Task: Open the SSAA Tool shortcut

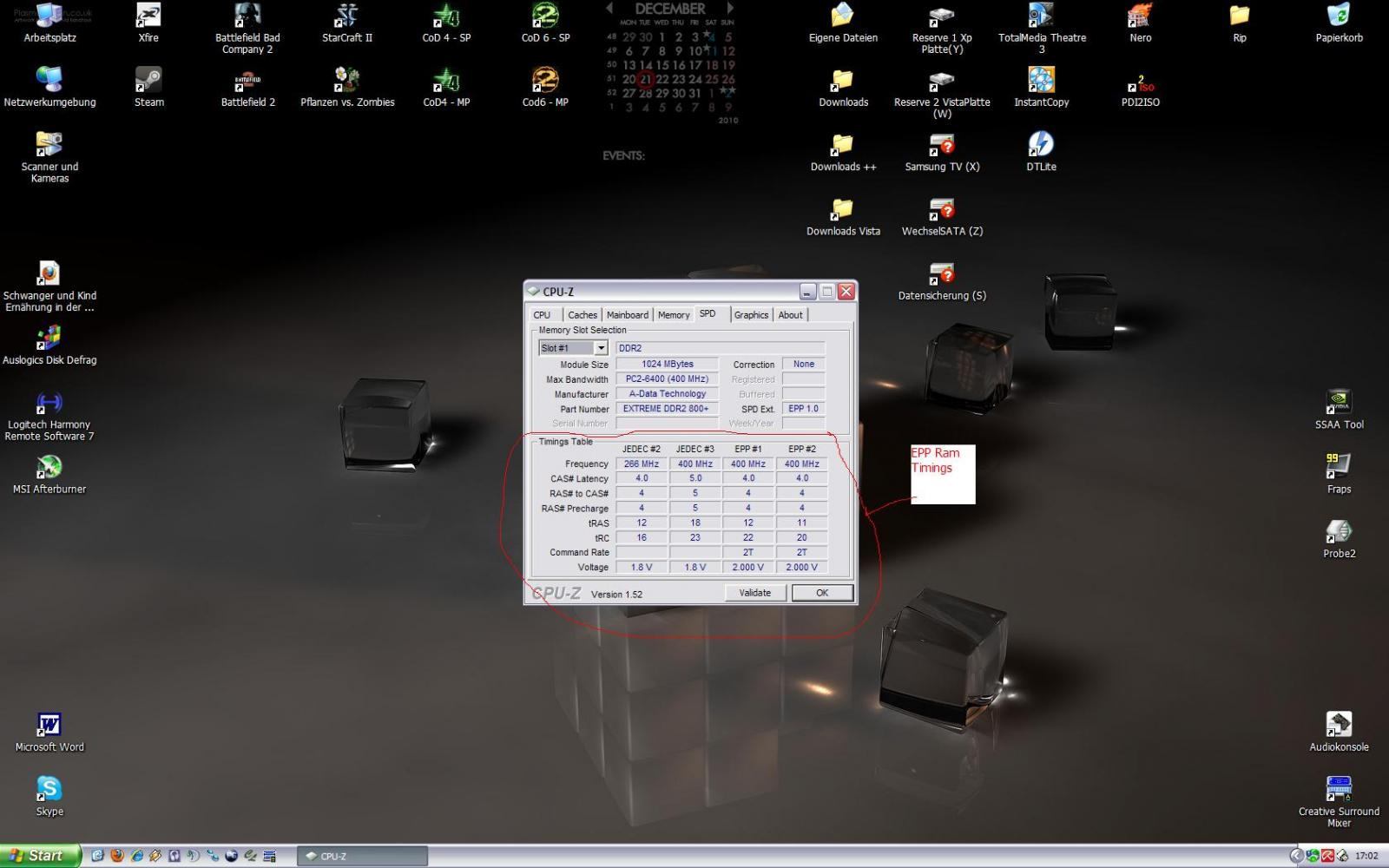Action: click(x=1339, y=410)
